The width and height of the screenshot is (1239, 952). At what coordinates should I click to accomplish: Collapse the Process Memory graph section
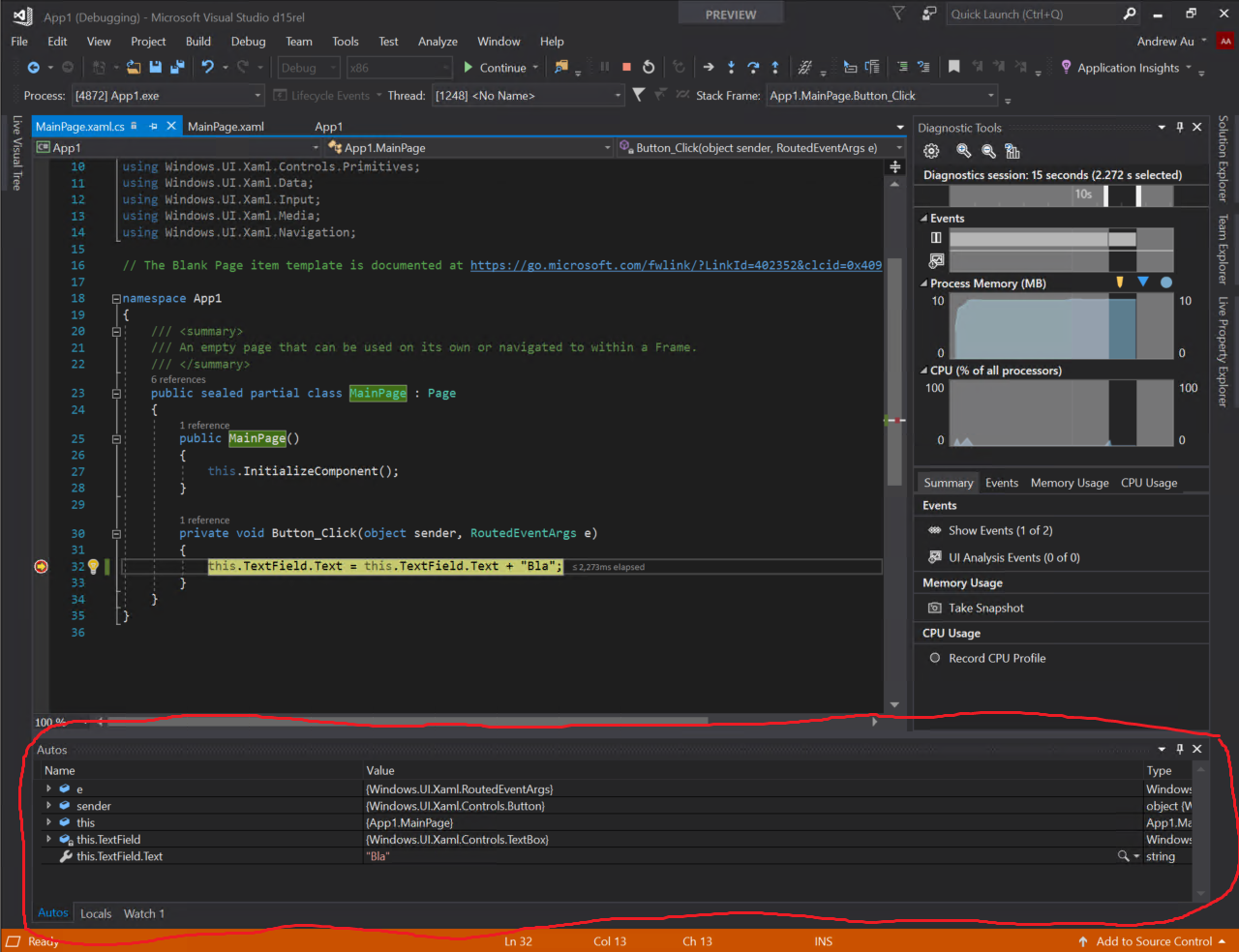(923, 283)
